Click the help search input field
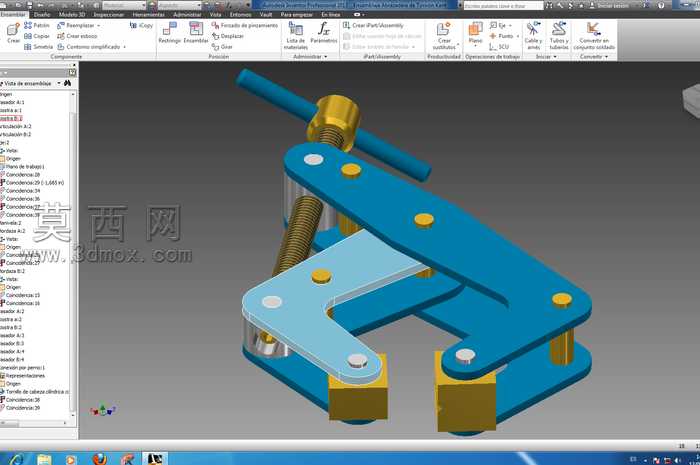 (503, 6)
